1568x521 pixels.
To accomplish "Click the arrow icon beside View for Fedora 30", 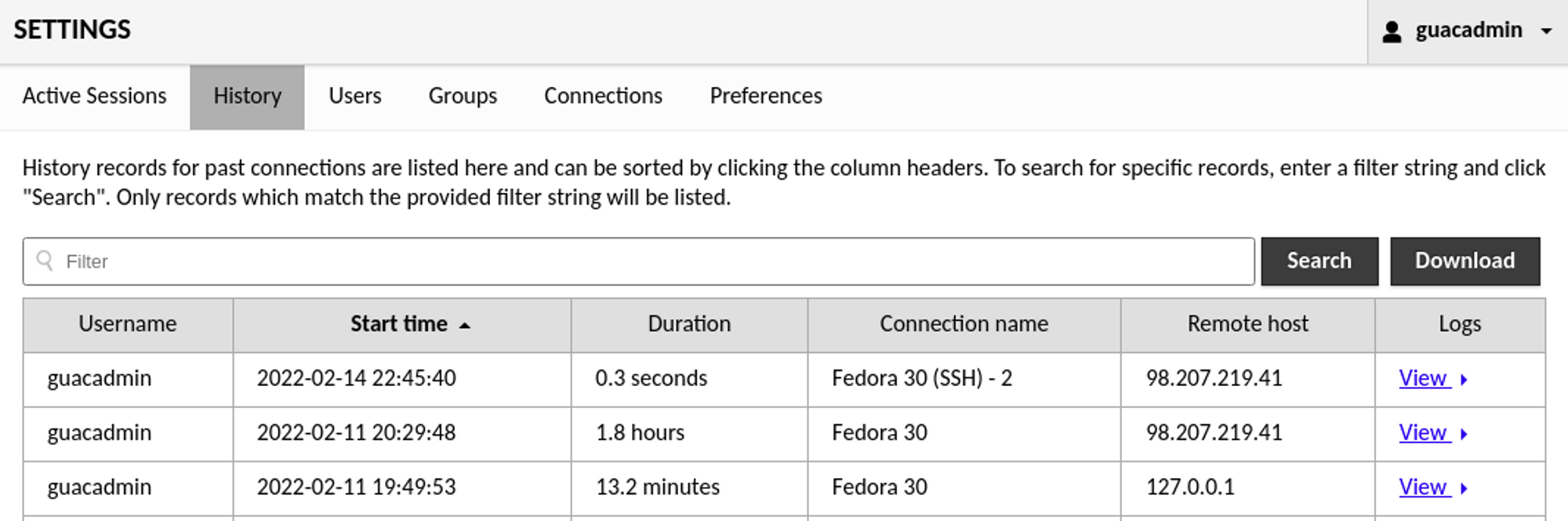I will (x=1465, y=435).
